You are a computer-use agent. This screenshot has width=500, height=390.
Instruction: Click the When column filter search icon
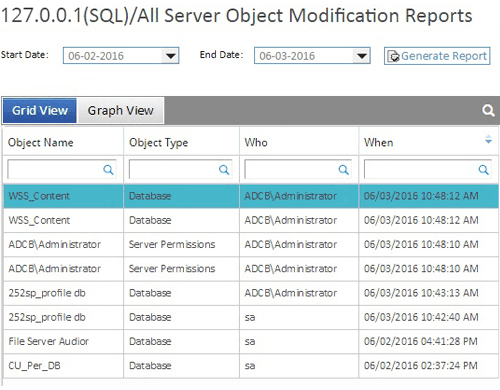[484, 170]
